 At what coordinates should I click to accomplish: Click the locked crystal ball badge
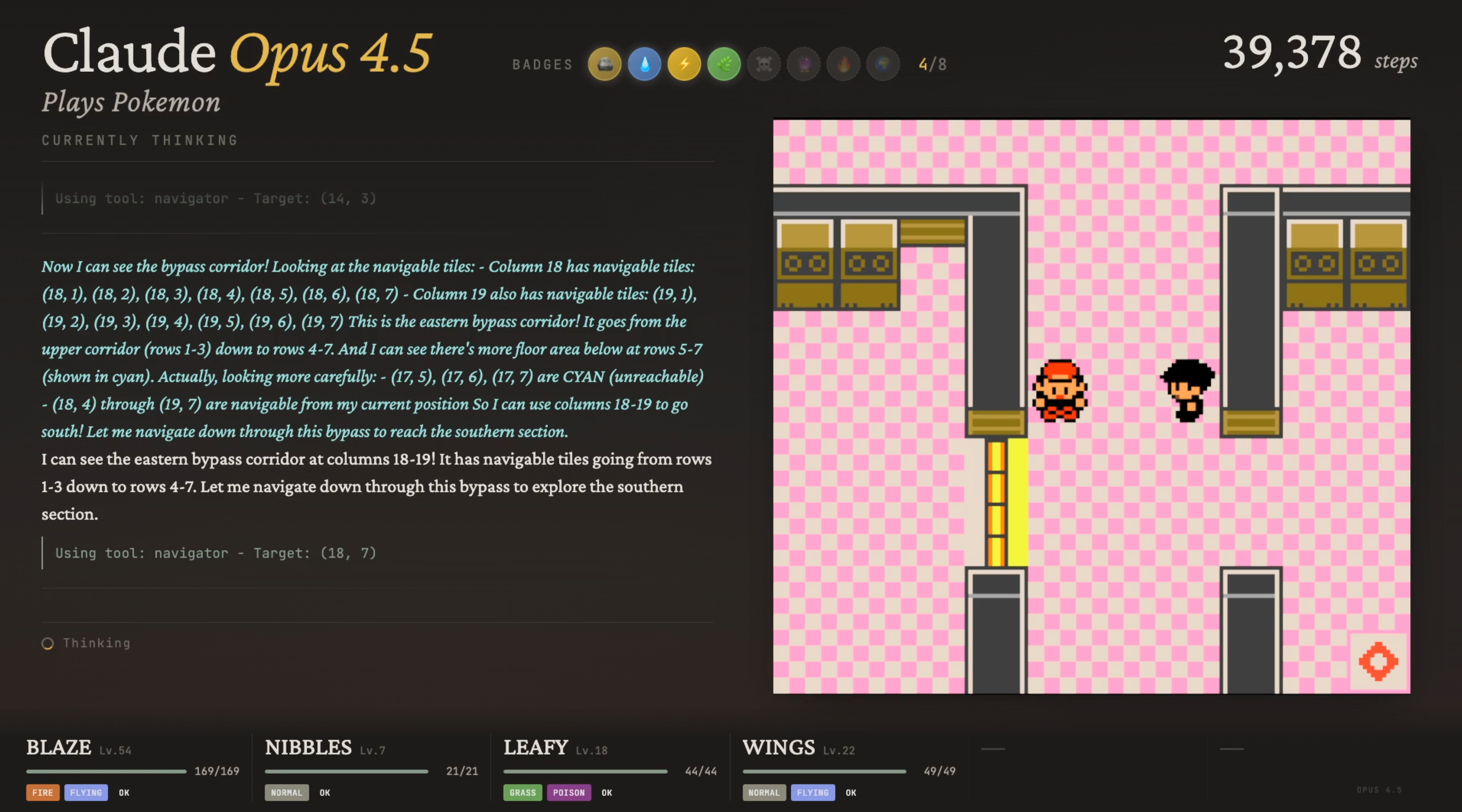coord(804,64)
